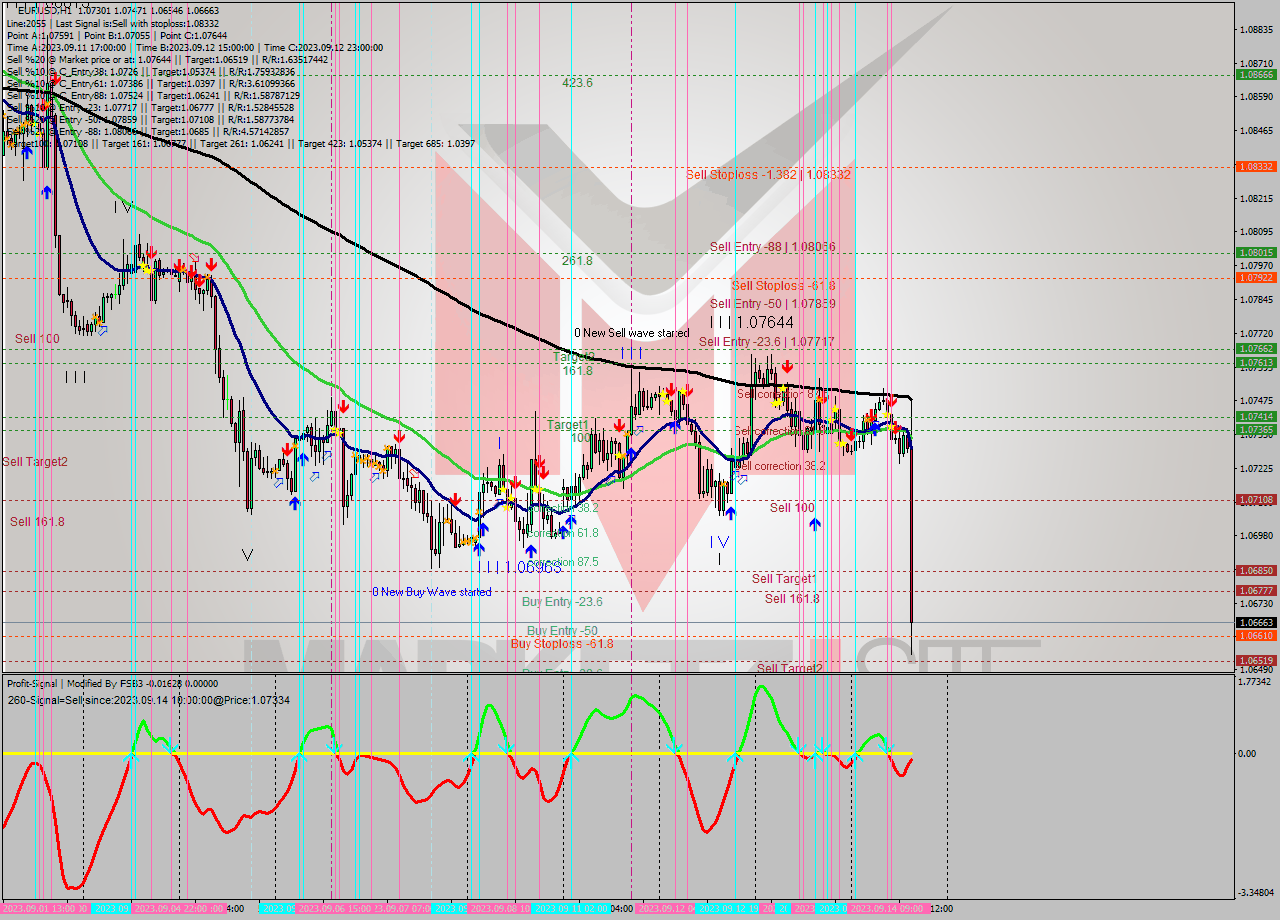This screenshot has width=1280, height=920.
Task: Click the green 'Target1' label
Action: coord(567,425)
